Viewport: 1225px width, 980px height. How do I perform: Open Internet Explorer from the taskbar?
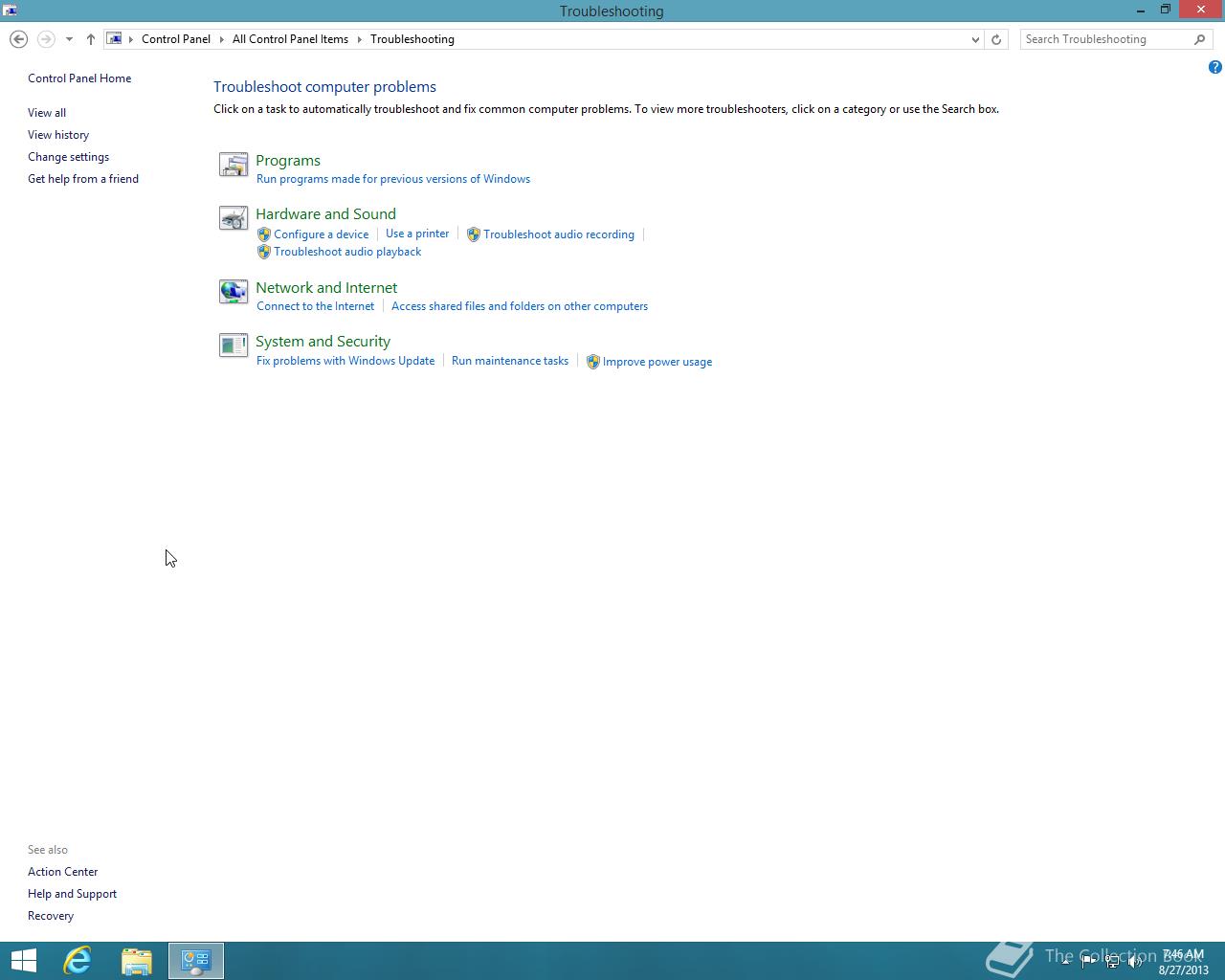[x=78, y=961]
